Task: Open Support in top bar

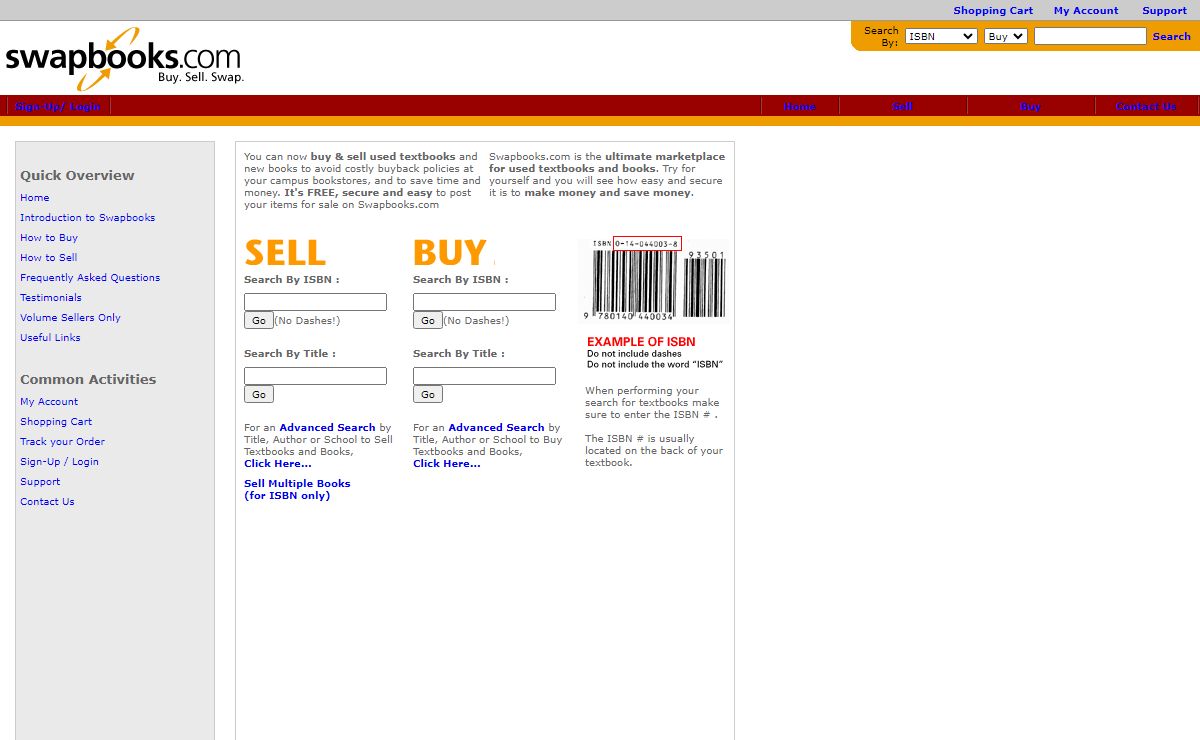Action: pos(1164,10)
